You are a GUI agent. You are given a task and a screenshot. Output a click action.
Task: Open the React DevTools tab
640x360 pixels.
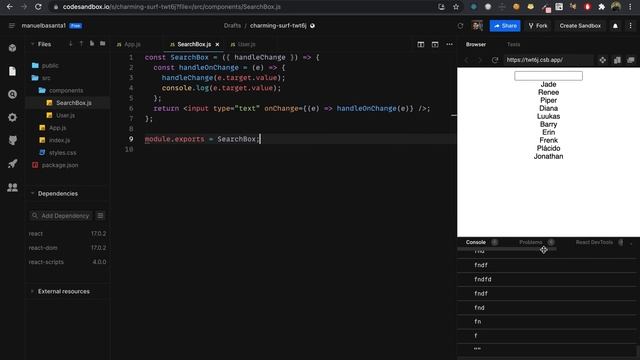point(594,242)
